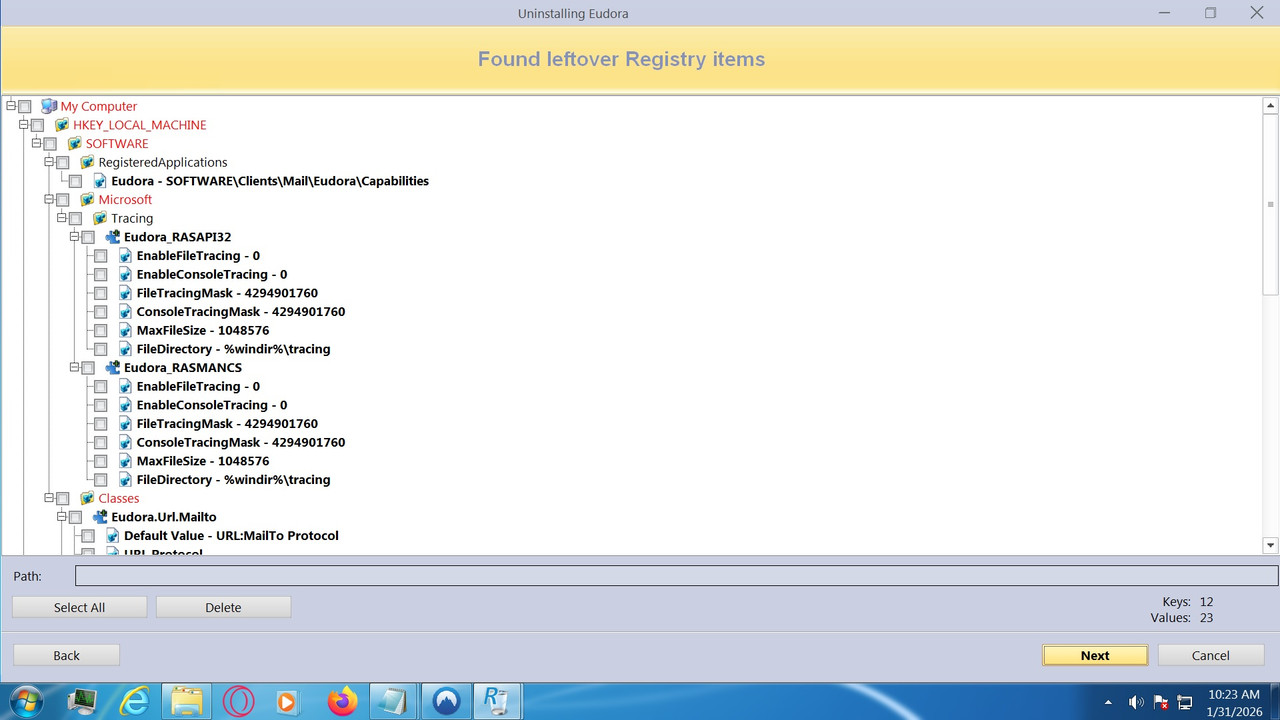1280x720 pixels.
Task: Open Internet Explorer from taskbar
Action: click(134, 701)
